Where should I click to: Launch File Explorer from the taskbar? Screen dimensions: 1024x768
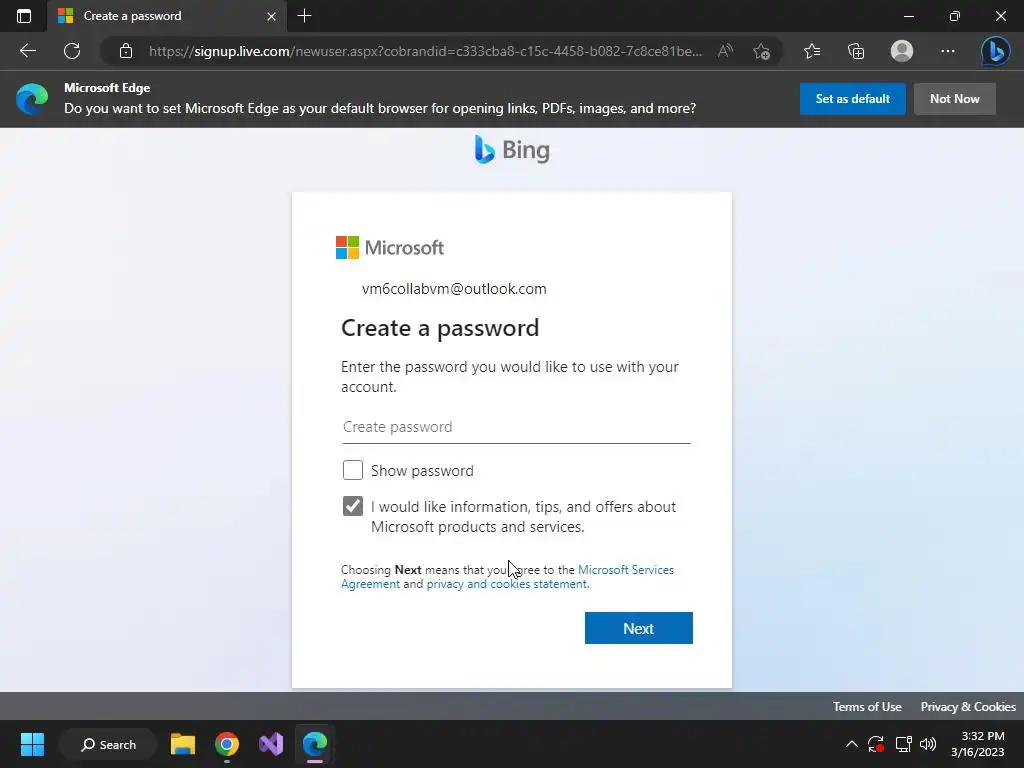[183, 744]
